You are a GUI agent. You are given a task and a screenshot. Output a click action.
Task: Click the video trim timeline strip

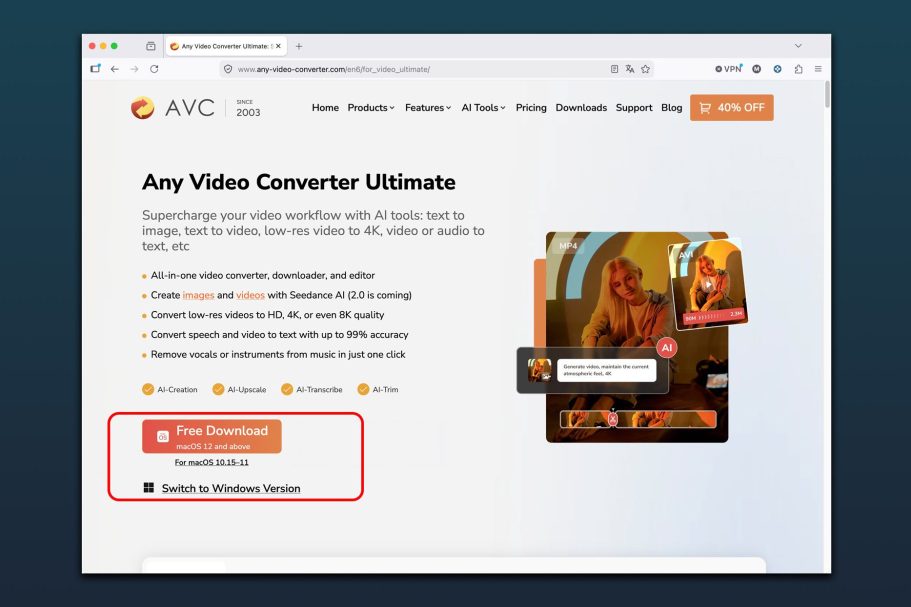638,419
